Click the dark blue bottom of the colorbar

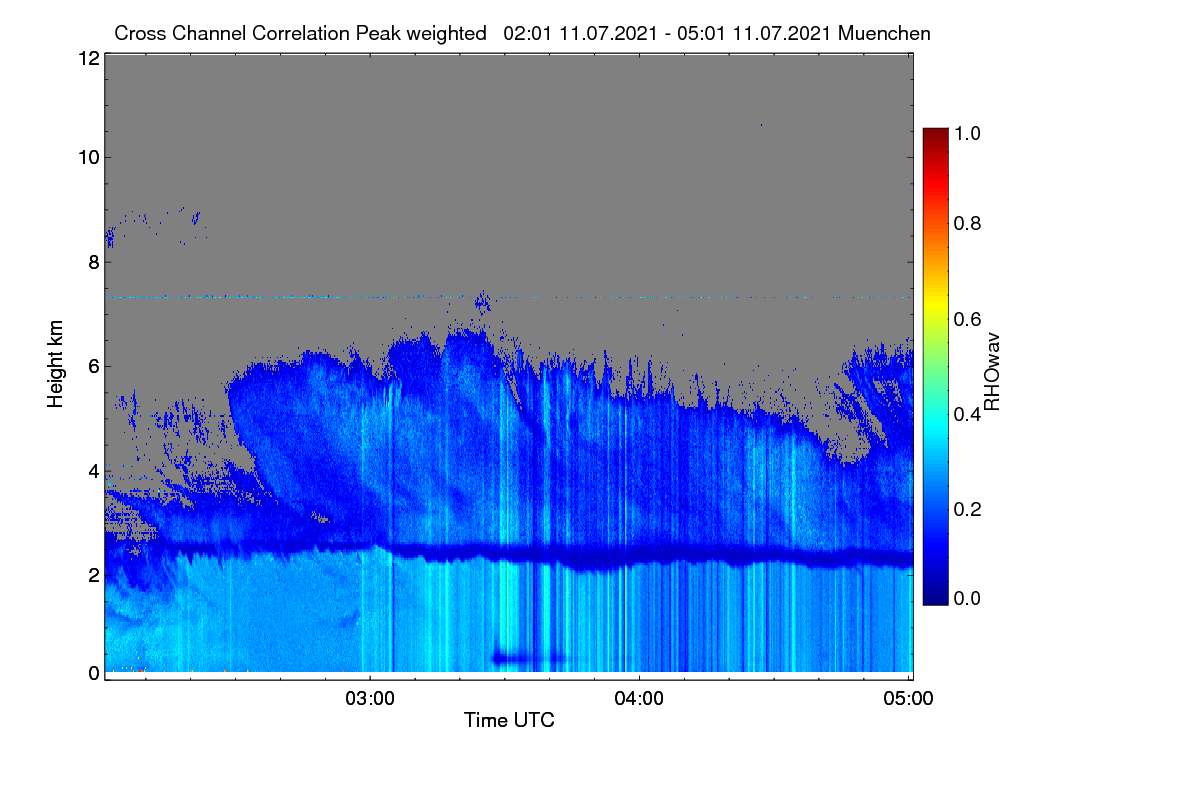pyautogui.click(x=934, y=595)
